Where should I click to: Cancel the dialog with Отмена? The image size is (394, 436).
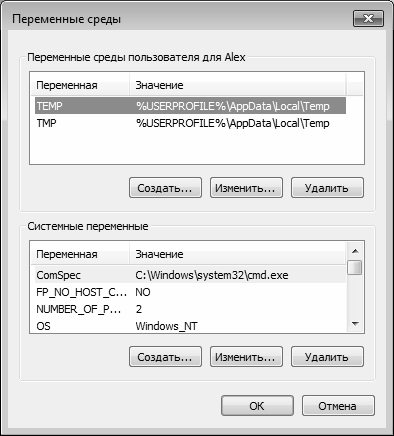(338, 406)
